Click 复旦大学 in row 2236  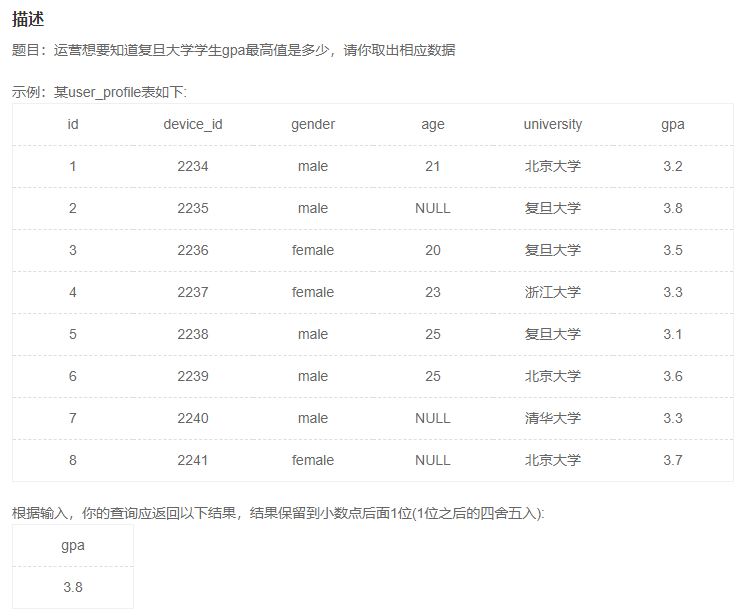553,250
